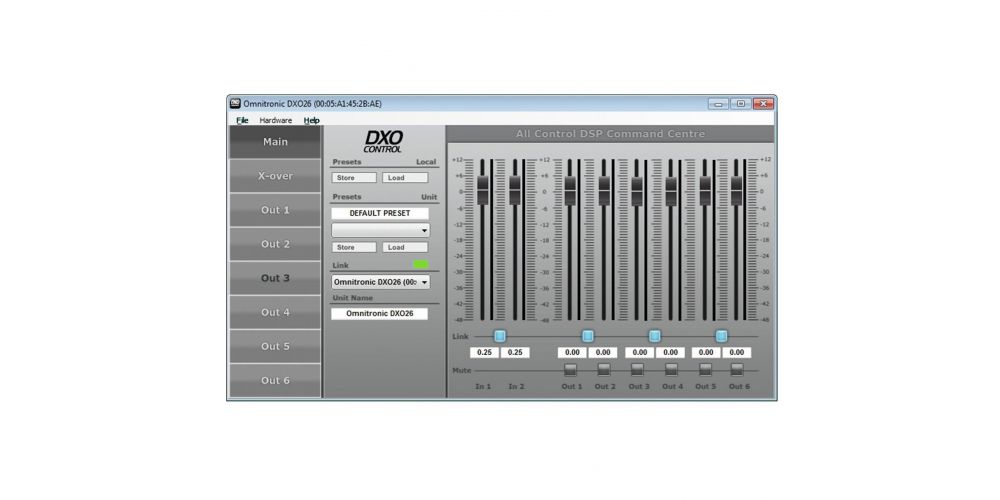Open the Out 5 tab
The height and width of the screenshot is (500, 1000).
[276, 346]
